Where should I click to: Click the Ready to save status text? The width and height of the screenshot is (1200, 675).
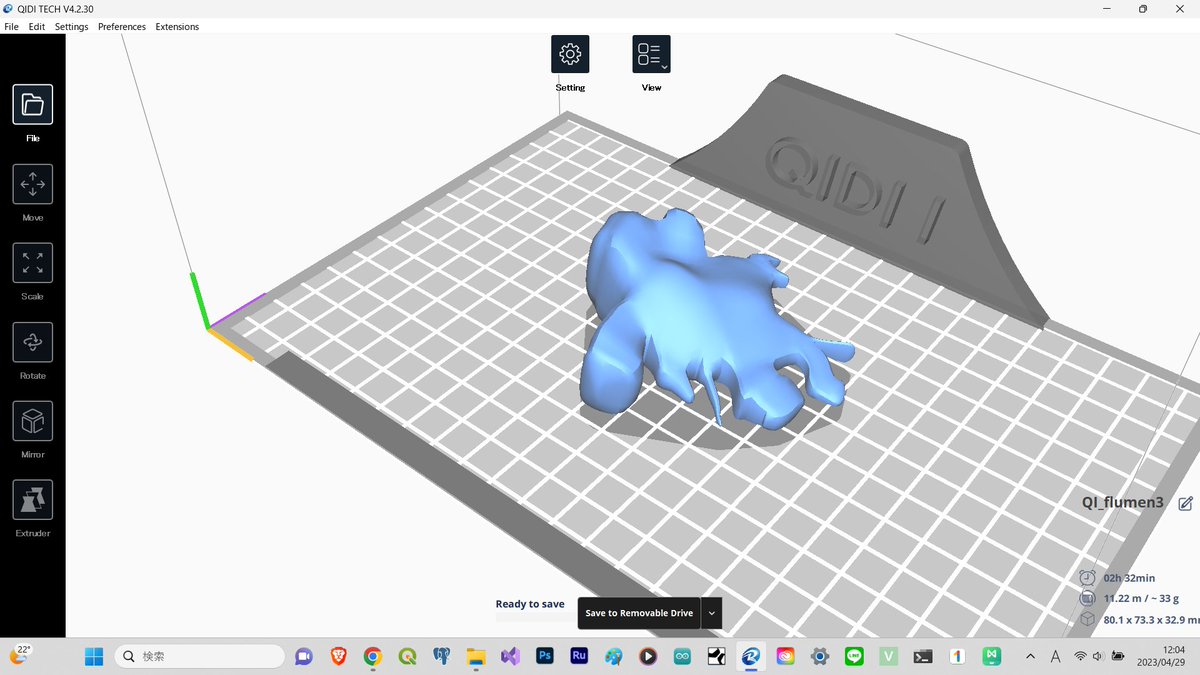(530, 604)
